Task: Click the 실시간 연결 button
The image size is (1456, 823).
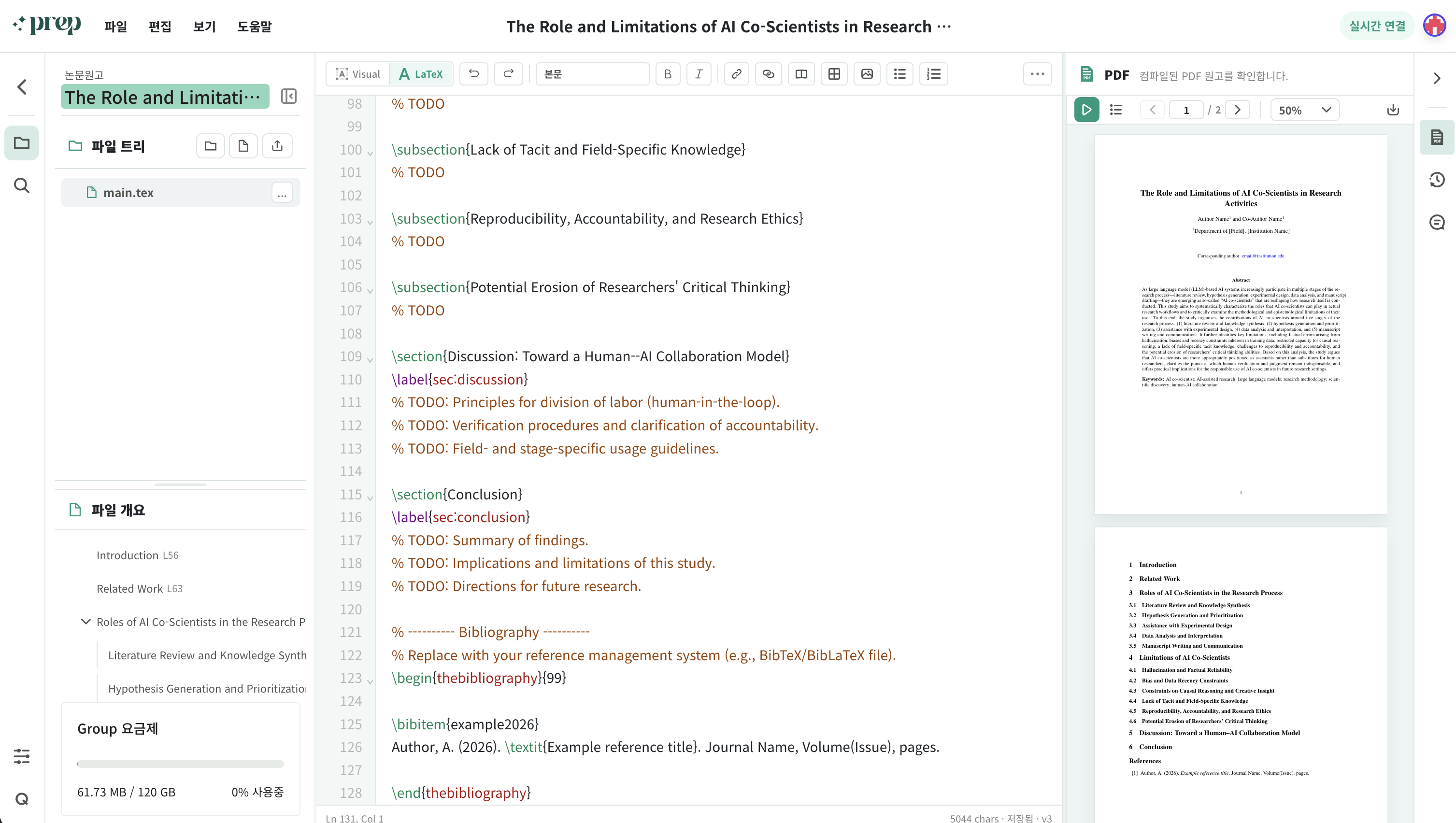Action: click(x=1377, y=26)
